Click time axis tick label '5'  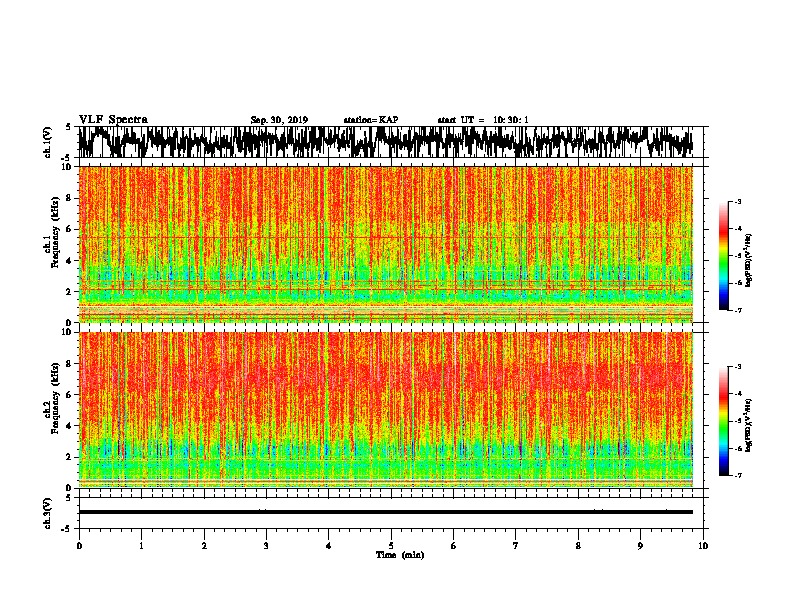click(391, 545)
